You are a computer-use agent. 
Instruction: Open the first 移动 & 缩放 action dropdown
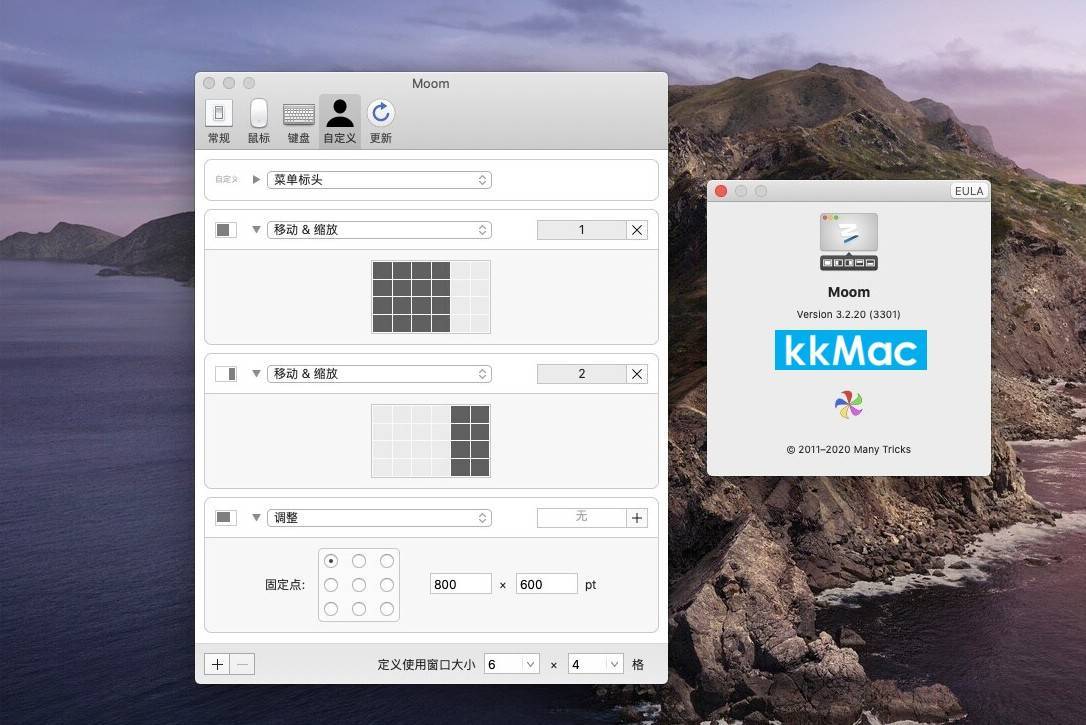coord(380,229)
